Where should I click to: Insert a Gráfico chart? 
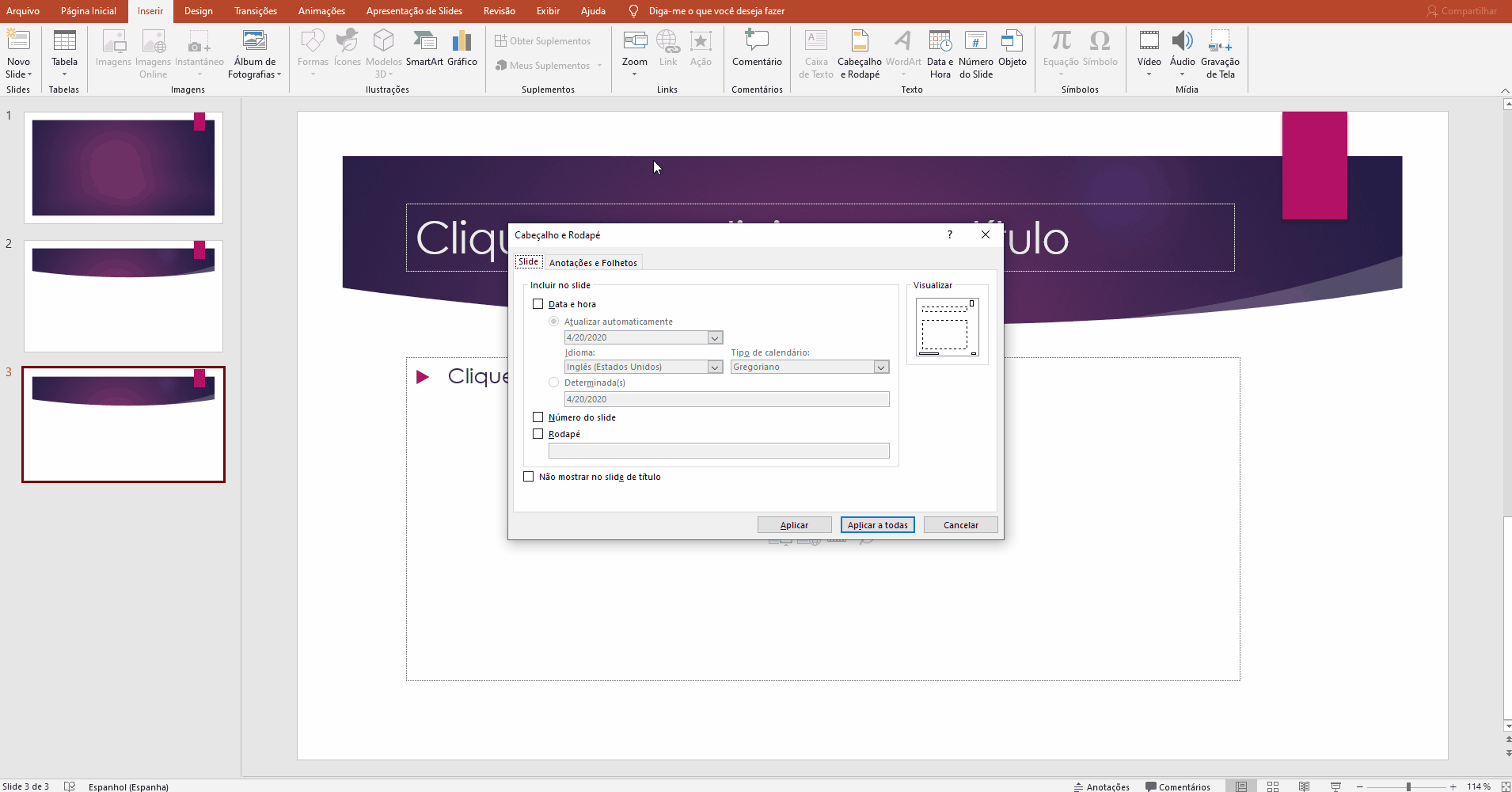pyautogui.click(x=462, y=48)
